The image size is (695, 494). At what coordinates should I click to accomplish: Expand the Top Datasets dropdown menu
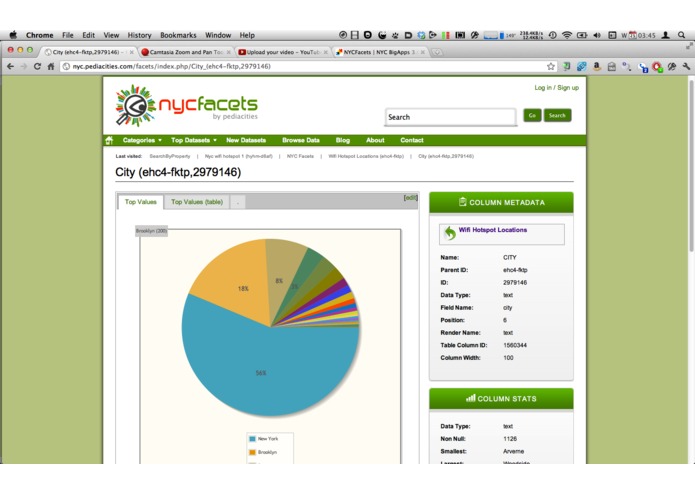[x=194, y=140]
